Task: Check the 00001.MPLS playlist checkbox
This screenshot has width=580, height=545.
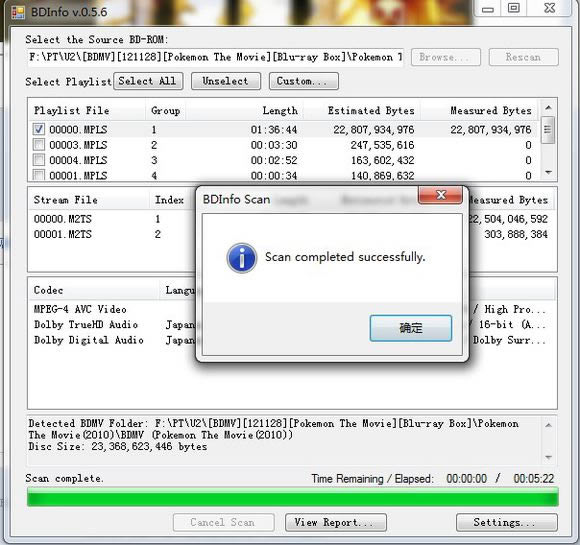Action: [39, 175]
